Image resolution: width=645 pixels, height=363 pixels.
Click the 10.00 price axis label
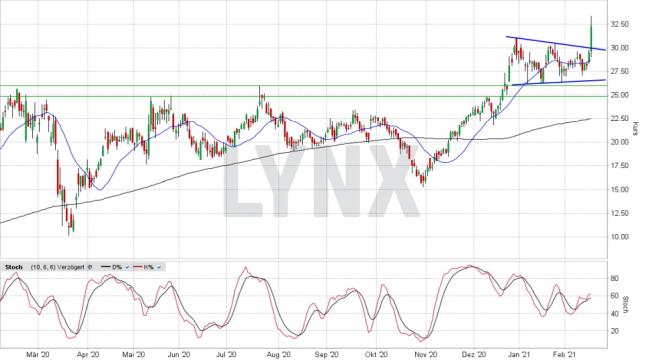619,237
